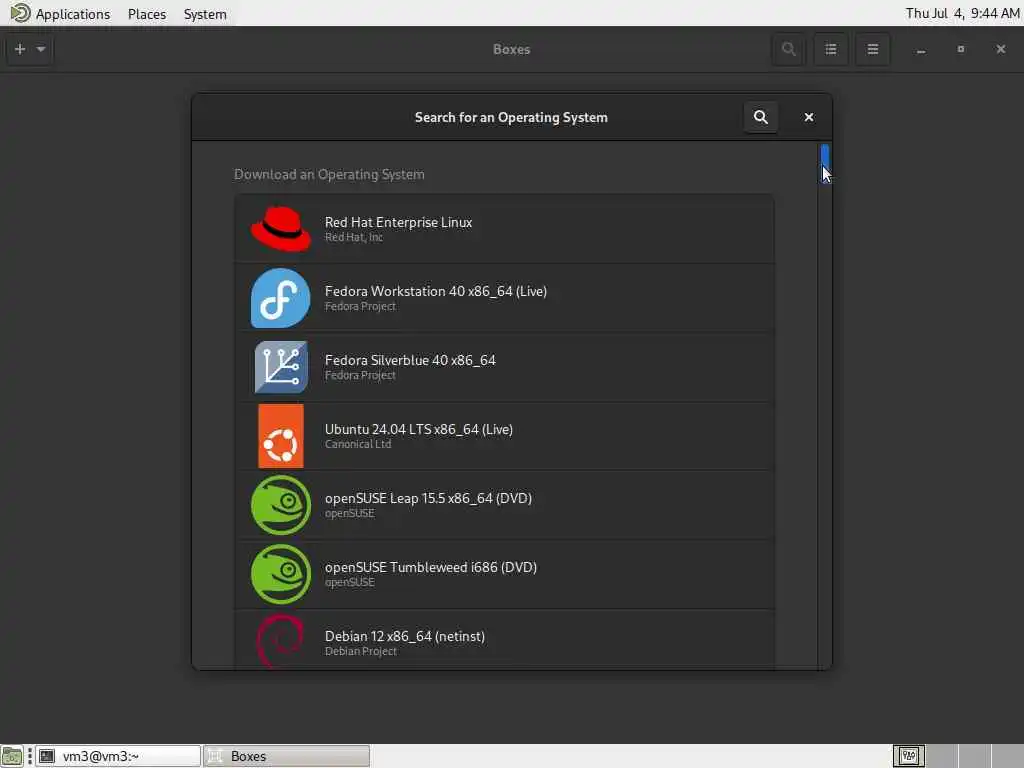1024x768 pixels.
Task: Minimize the Boxes window
Action: point(921,50)
